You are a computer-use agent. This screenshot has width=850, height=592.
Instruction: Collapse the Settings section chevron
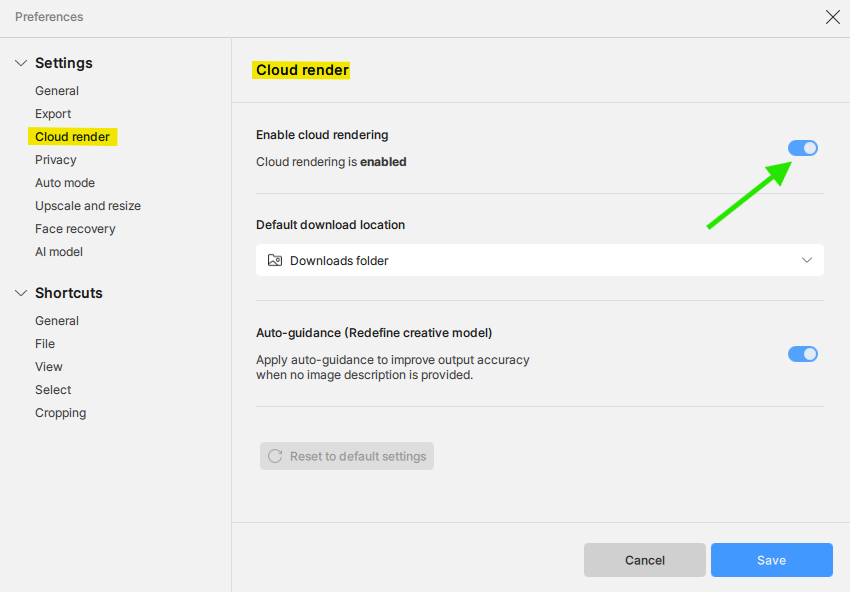coord(21,63)
